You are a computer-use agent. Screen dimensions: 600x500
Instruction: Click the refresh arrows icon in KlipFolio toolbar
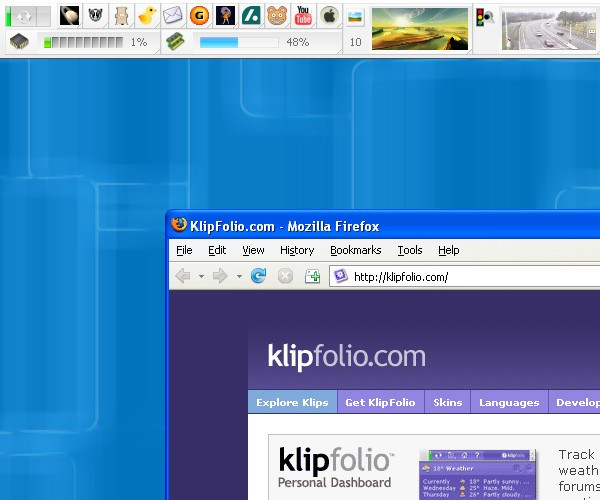(24, 16)
